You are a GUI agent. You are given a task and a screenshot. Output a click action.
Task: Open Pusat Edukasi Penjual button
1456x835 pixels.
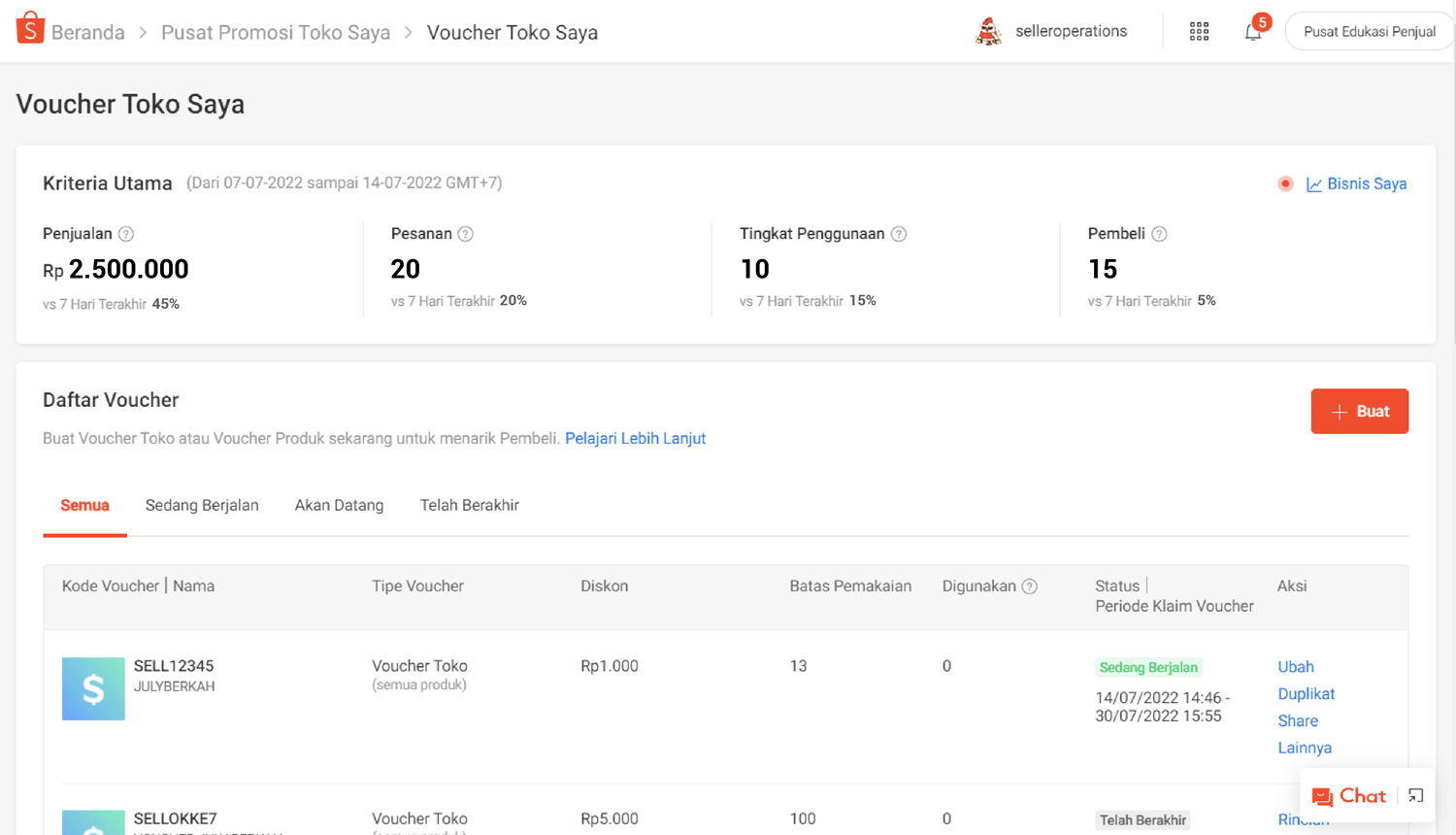point(1369,31)
